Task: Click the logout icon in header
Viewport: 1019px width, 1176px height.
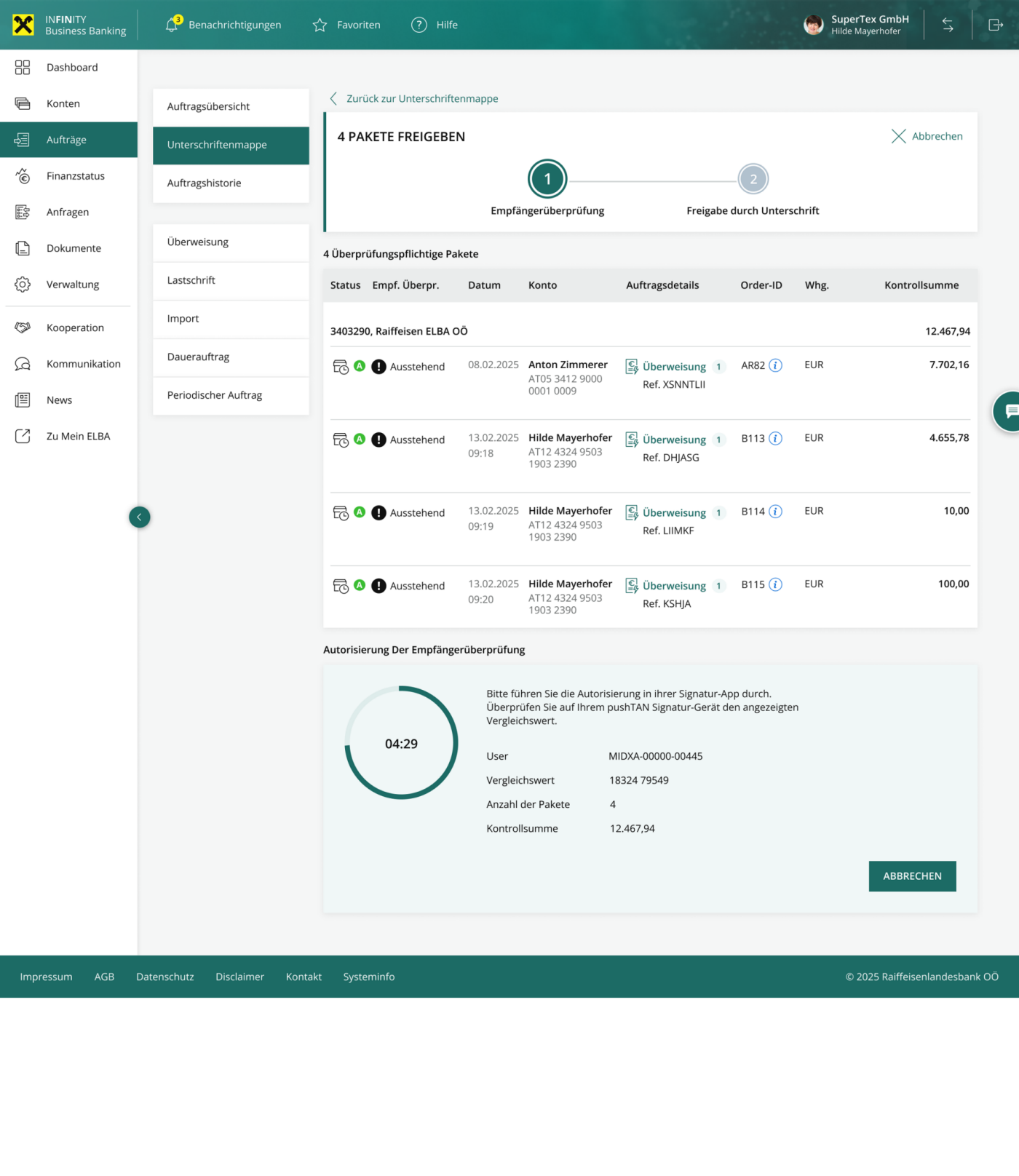Action: (996, 25)
